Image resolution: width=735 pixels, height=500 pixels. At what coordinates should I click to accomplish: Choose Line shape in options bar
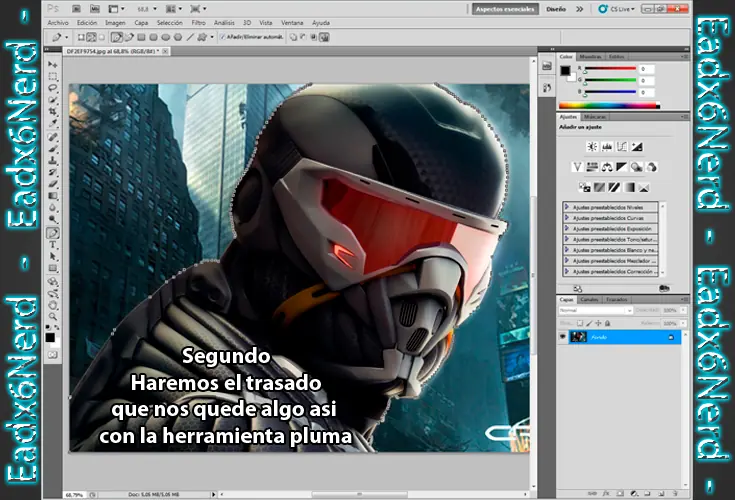click(190, 37)
